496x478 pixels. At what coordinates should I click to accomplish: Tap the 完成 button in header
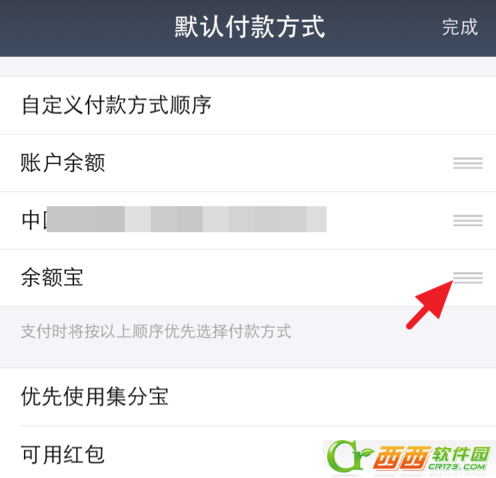pyautogui.click(x=460, y=27)
